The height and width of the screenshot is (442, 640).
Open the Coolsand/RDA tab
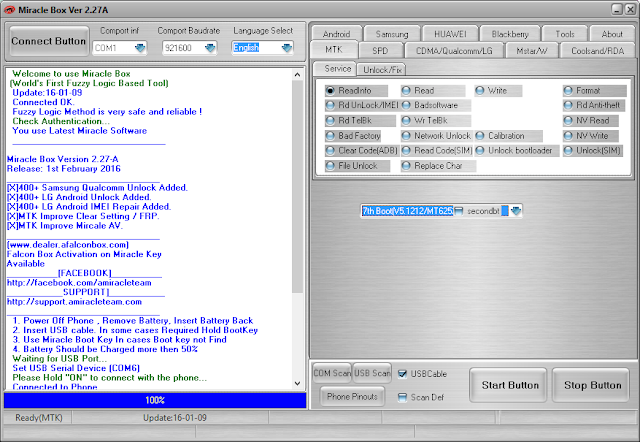598,51
